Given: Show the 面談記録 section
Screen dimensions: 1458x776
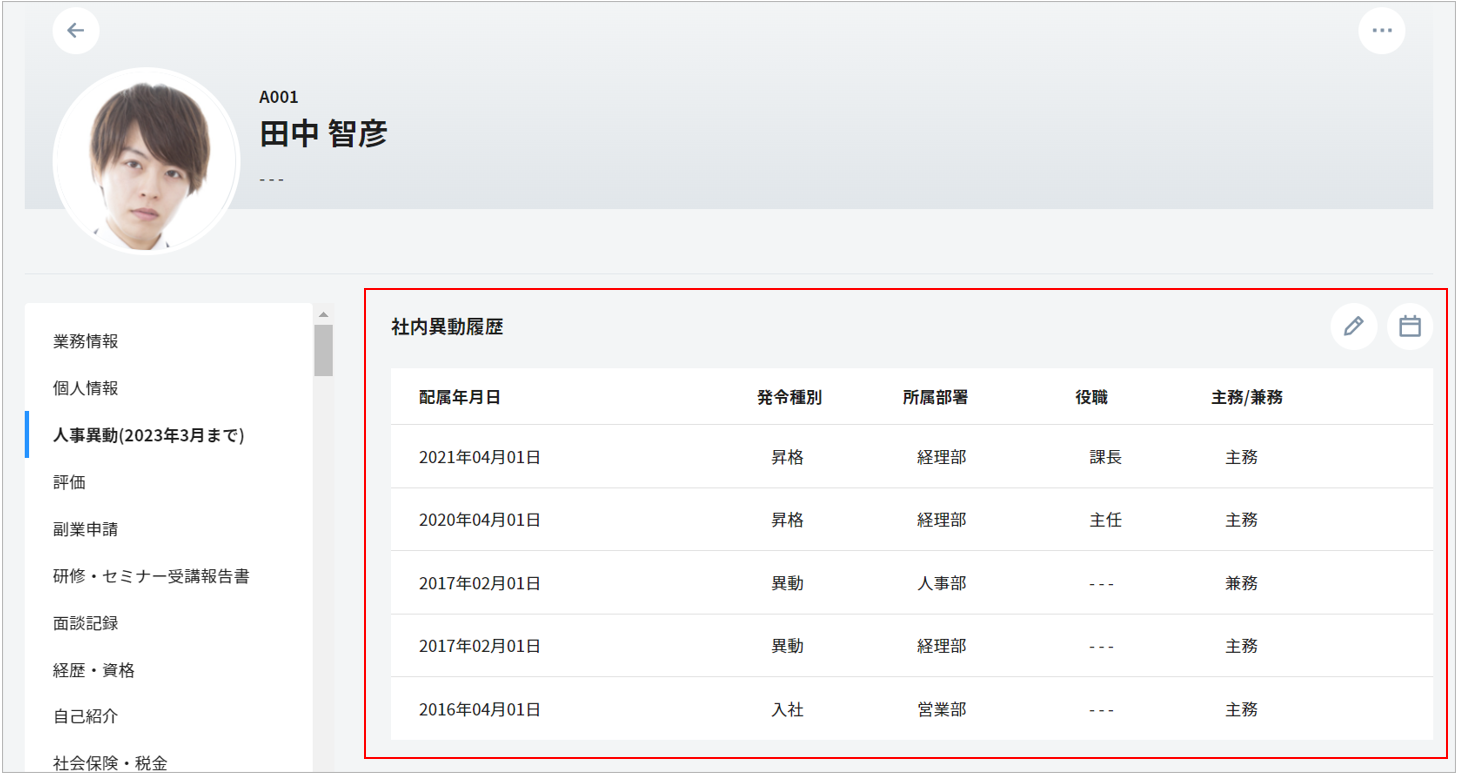Looking at the screenshot, I should click(86, 623).
